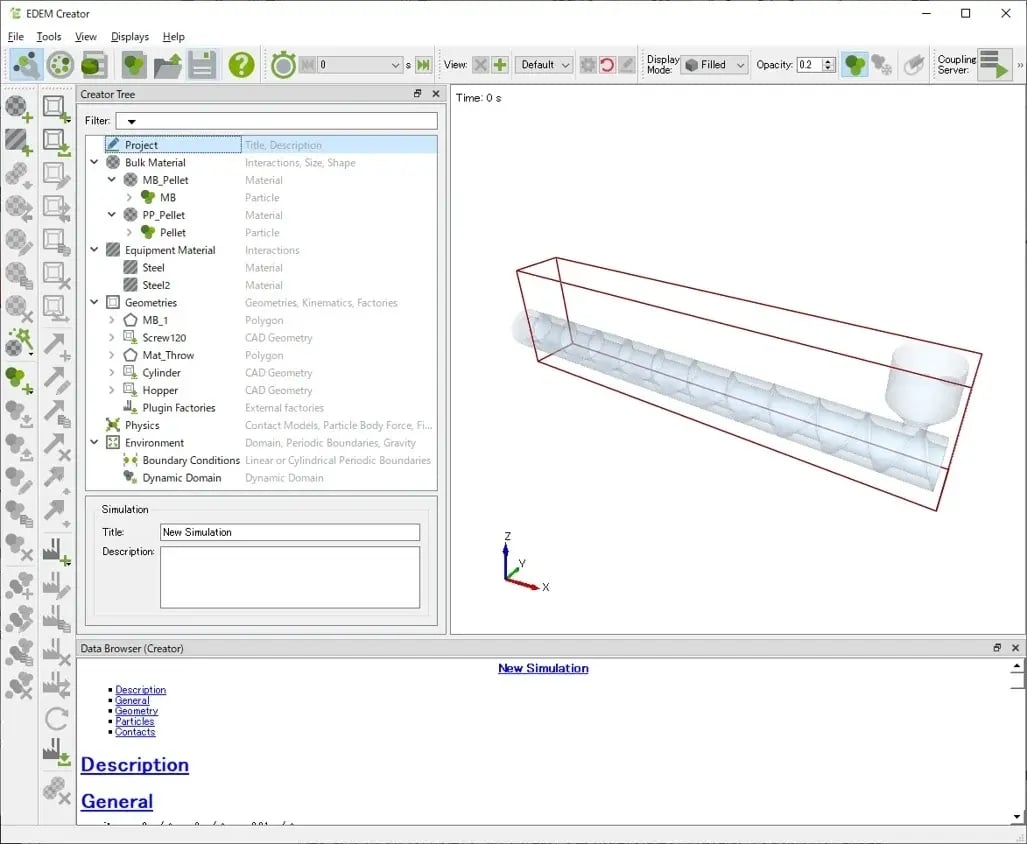Select Dynamic Domain tree item
The height and width of the screenshot is (844, 1027).
pyautogui.click(x=181, y=477)
